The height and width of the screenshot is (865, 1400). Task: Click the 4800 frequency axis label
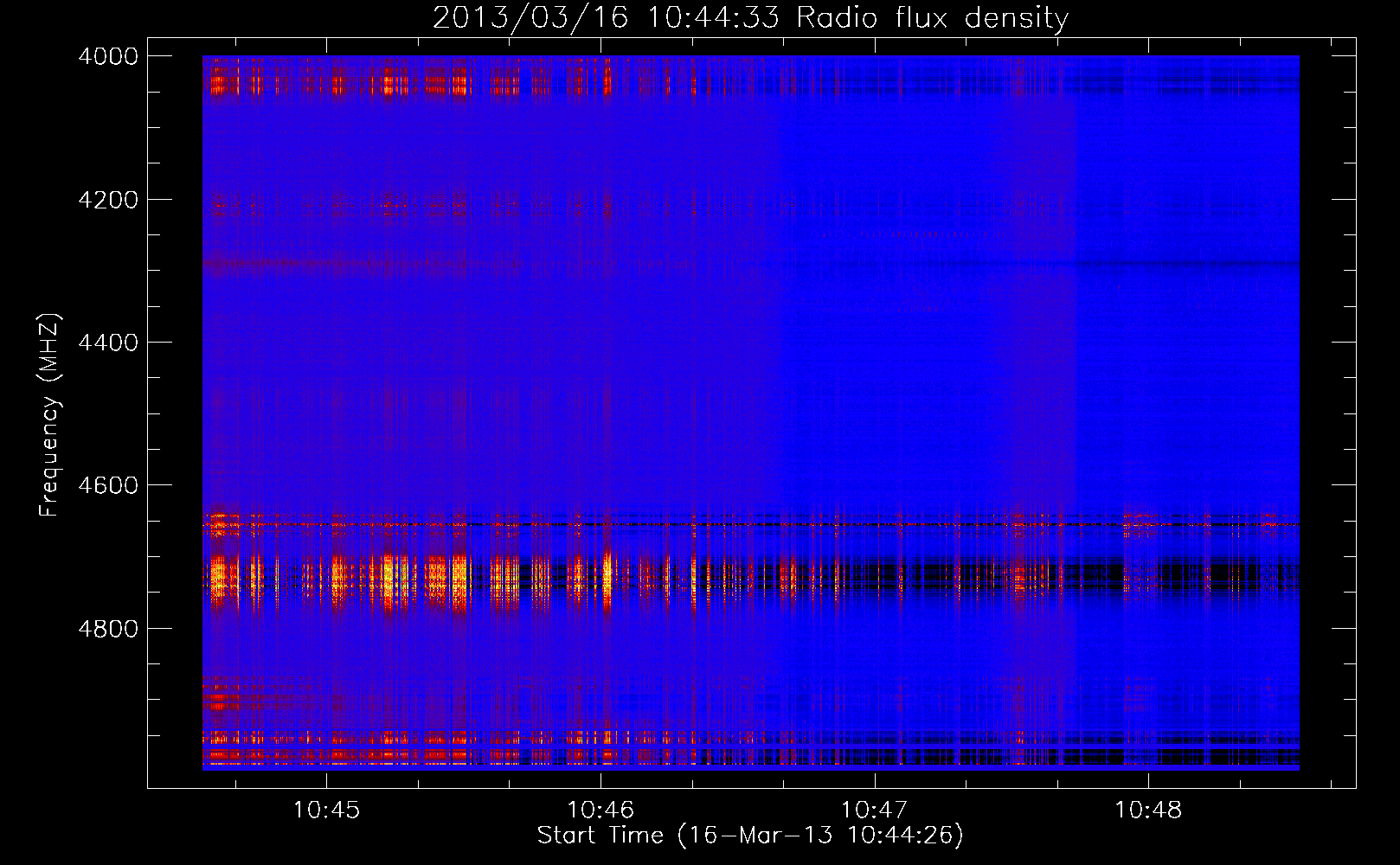108,628
